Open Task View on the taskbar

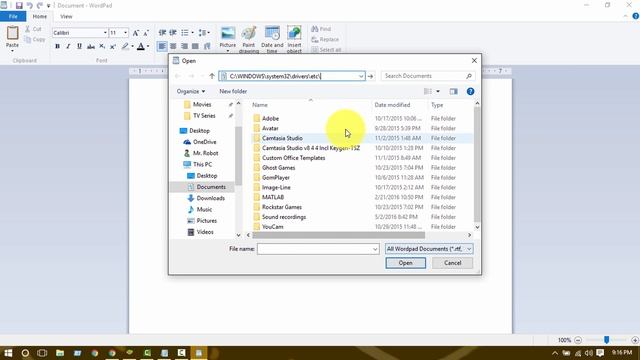click(42, 353)
